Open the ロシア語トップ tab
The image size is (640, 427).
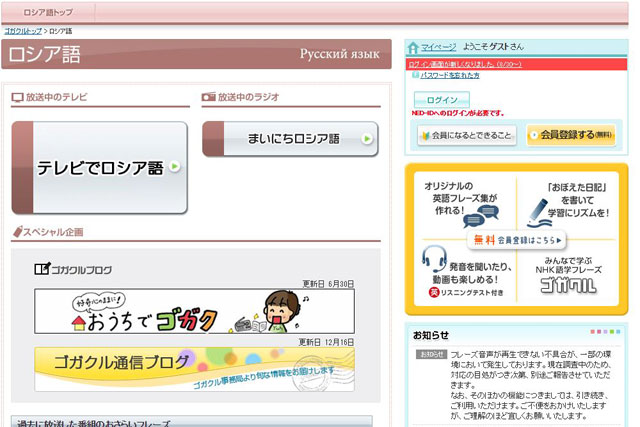point(48,13)
